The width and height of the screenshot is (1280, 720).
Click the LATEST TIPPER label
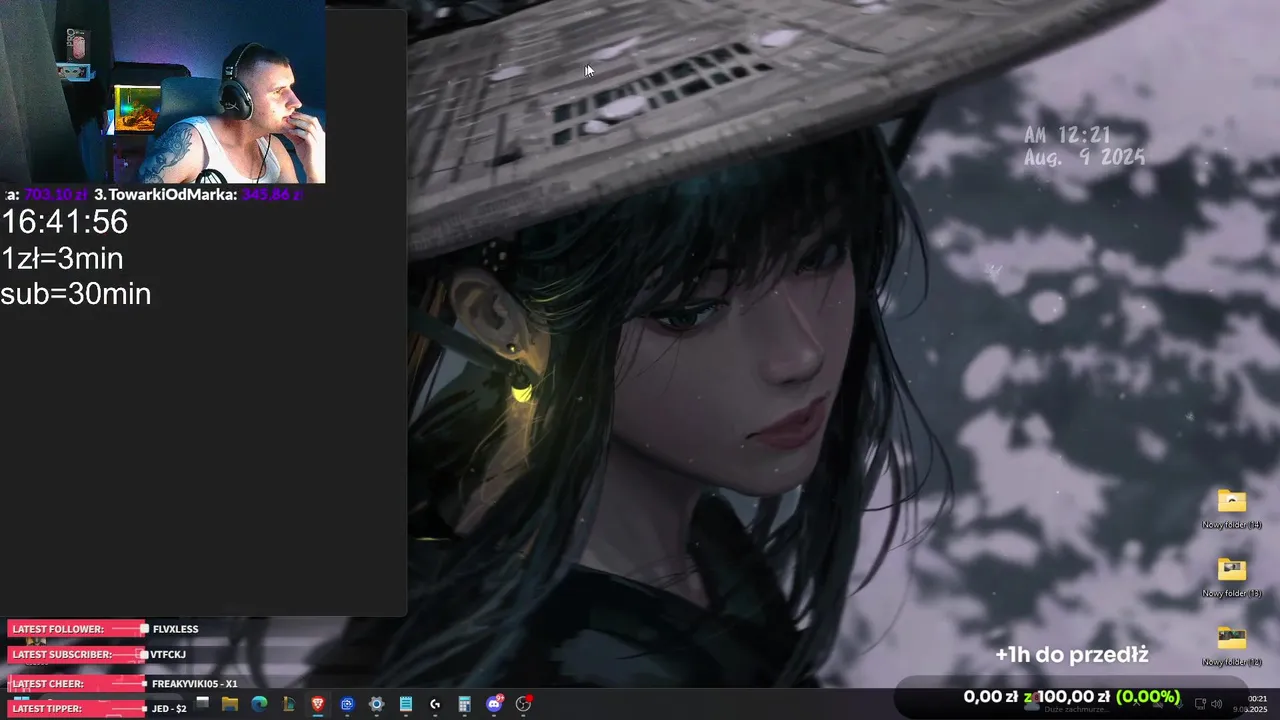(49, 708)
